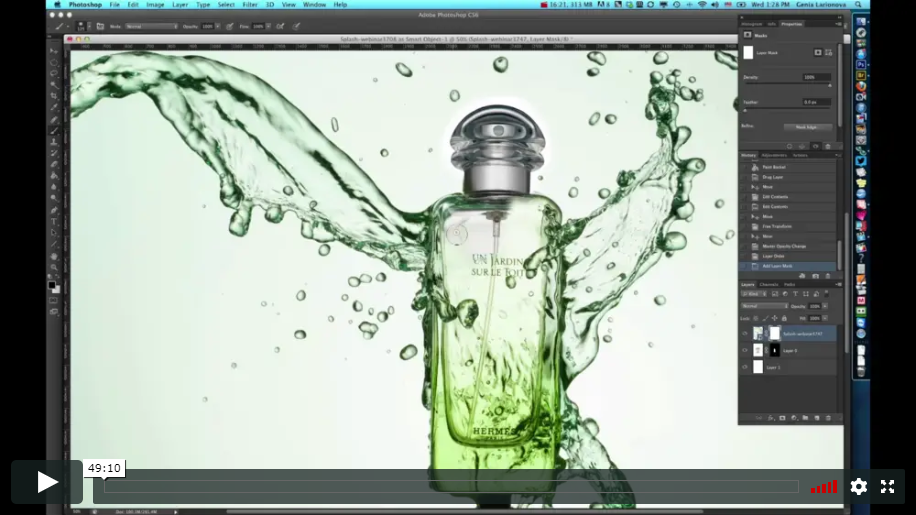Toggle mask enable eye icon in Properties
This screenshot has height=515, width=916.
(x=816, y=147)
